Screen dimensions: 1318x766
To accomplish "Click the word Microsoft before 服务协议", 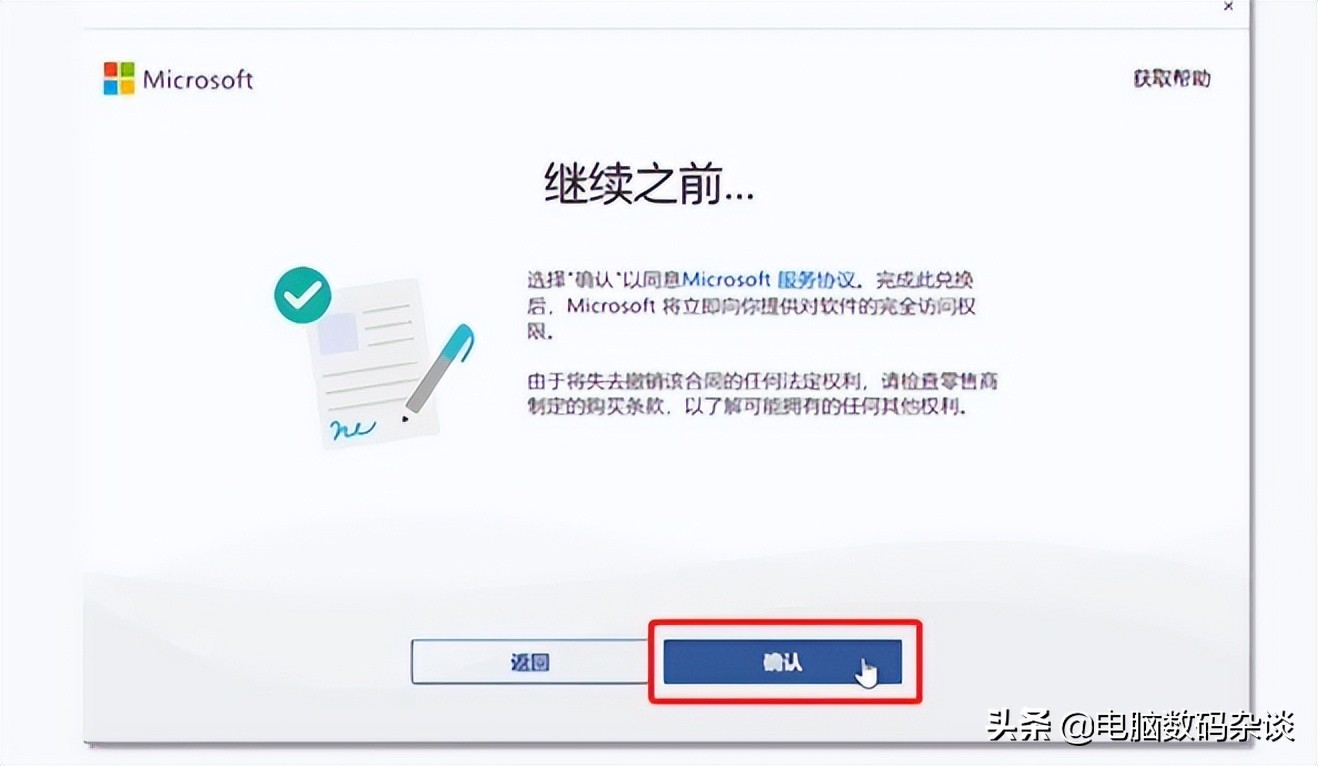I will pos(726,280).
